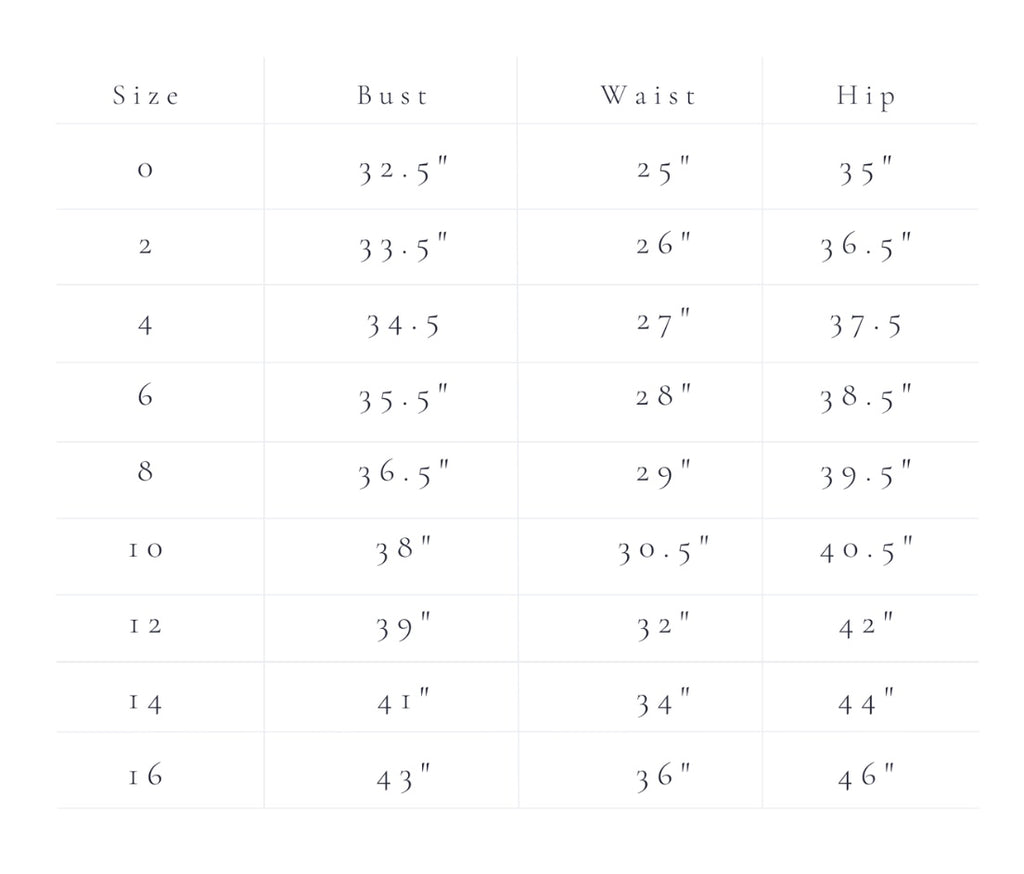Image resolution: width=1024 pixels, height=874 pixels.
Task: Click the hip value for size 4
Action: coord(865,326)
